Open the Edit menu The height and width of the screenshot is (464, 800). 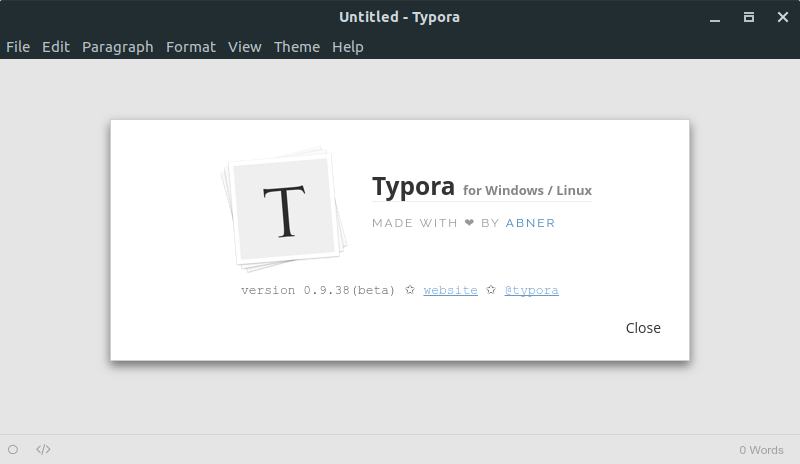coord(56,47)
